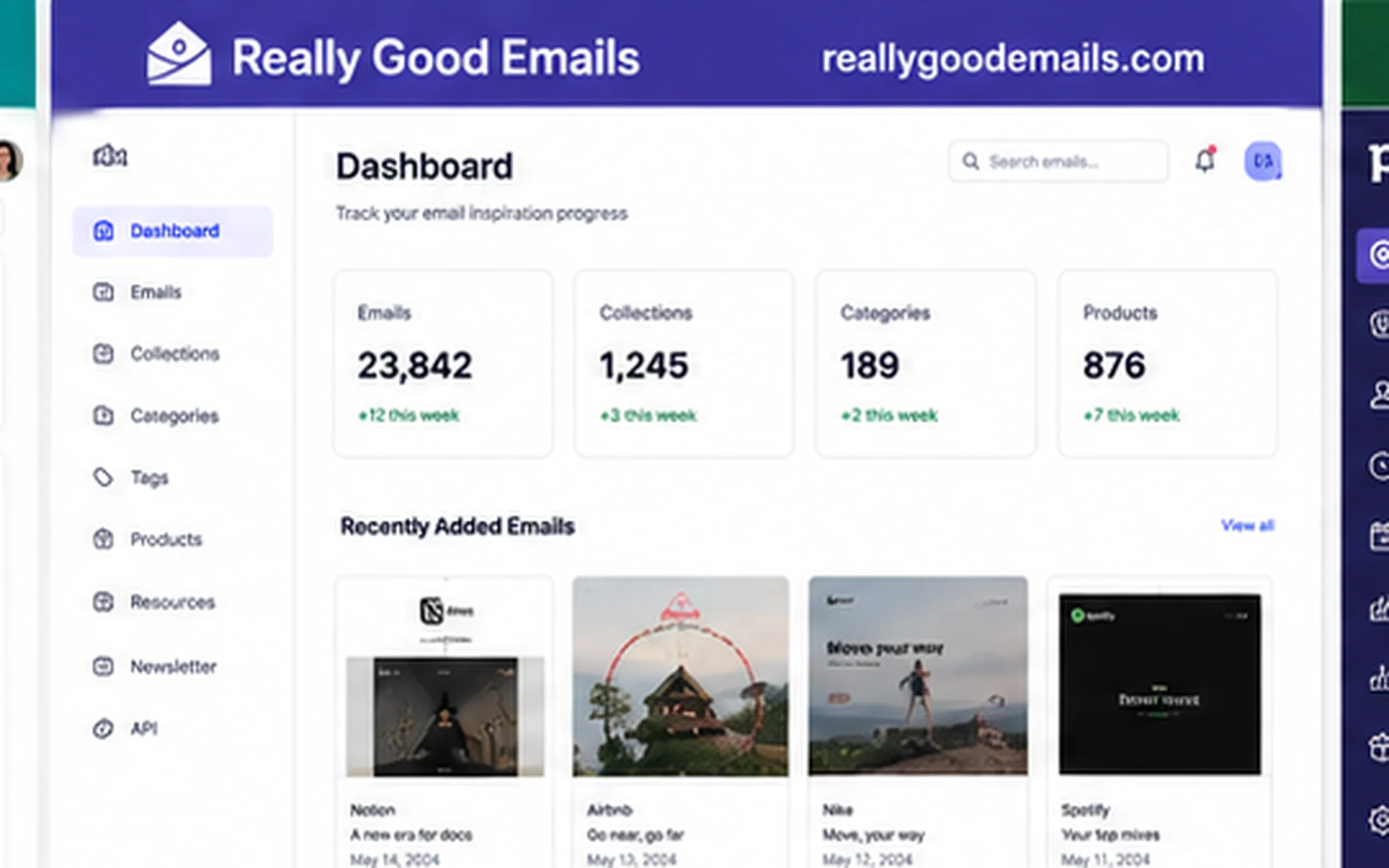Click the Notion sender name
1389x868 pixels.
pyautogui.click(x=373, y=810)
